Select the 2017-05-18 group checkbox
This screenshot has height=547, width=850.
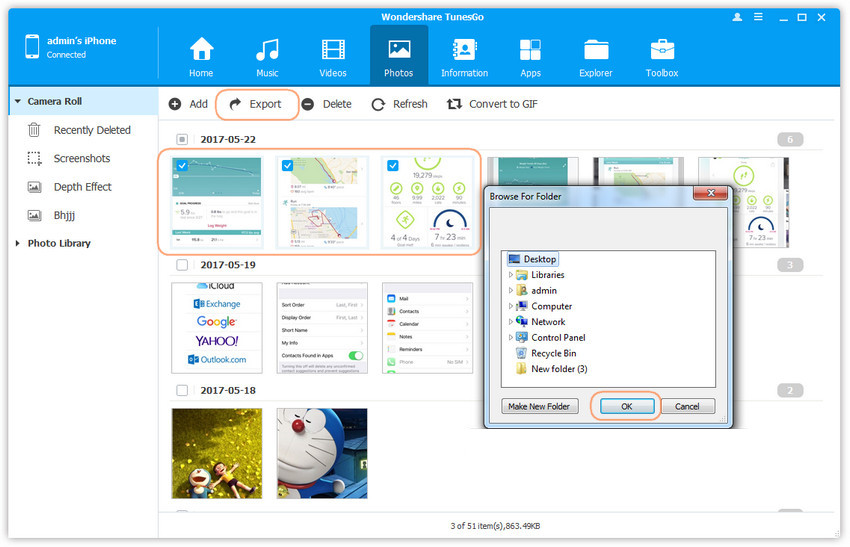(182, 390)
